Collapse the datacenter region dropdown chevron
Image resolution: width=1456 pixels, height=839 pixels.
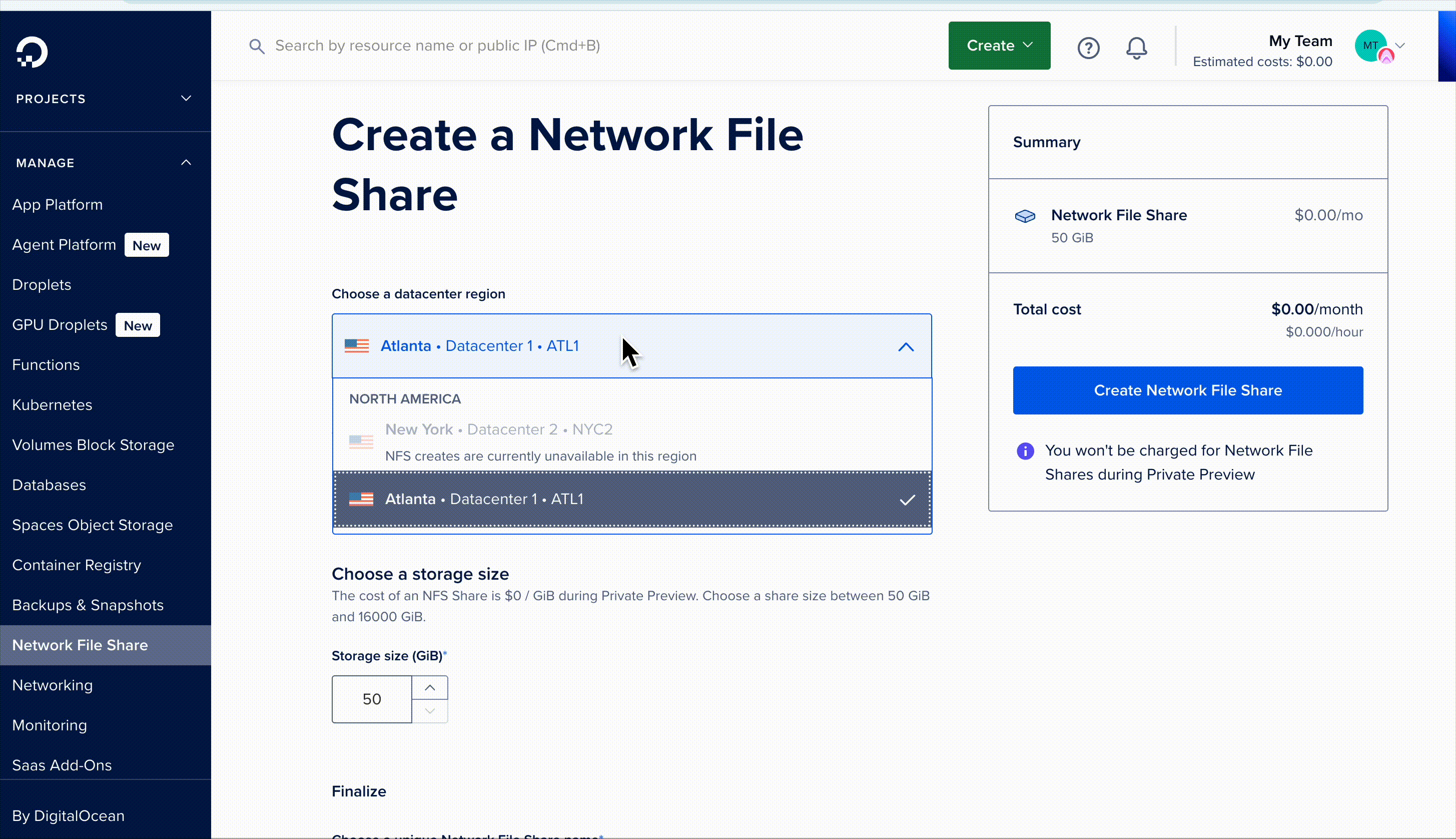(906, 347)
